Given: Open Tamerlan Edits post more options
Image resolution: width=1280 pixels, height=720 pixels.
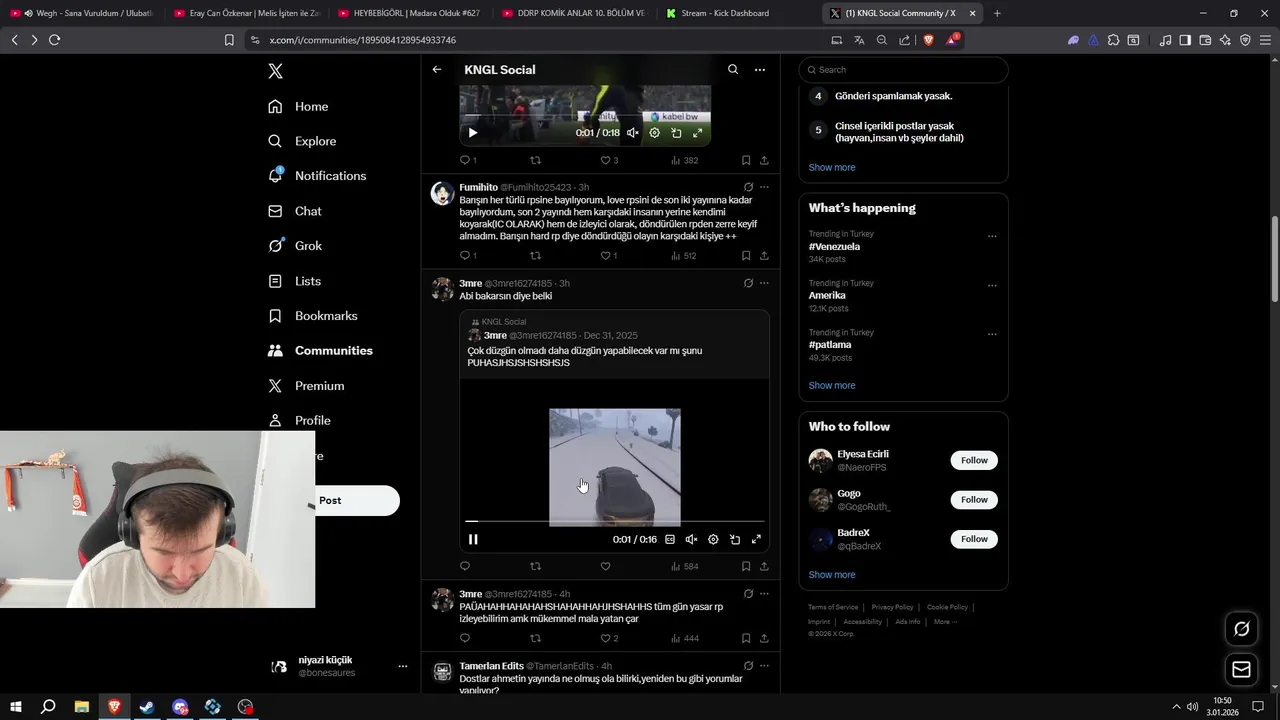Looking at the screenshot, I should 764,666.
